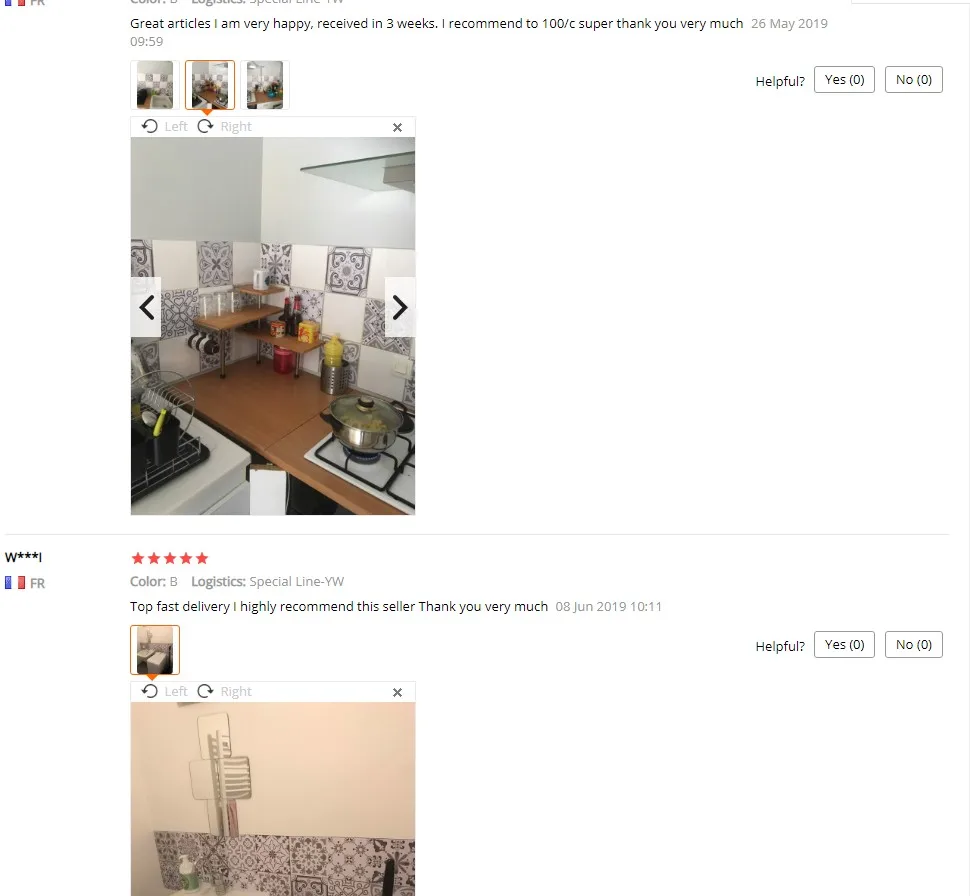Rotate first review photo left

point(164,126)
